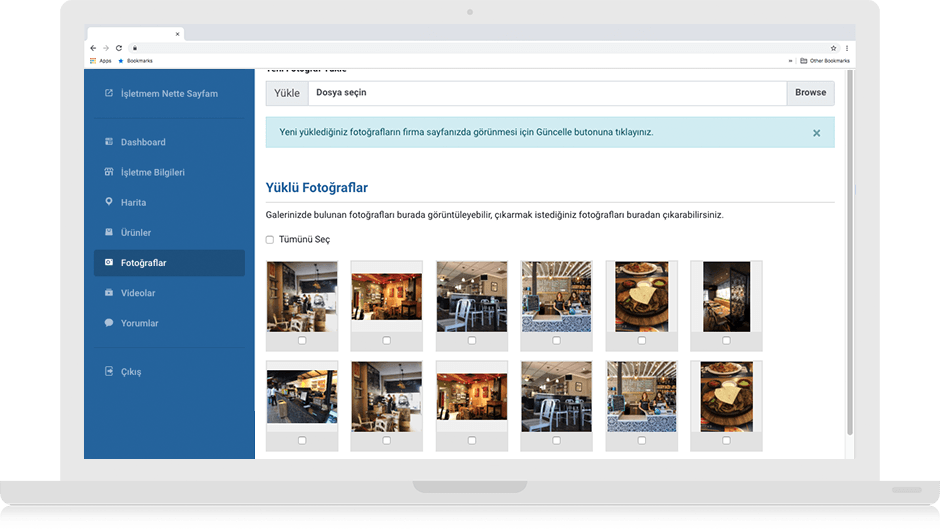Click the dark interior thumbnail ending row one
The image size is (940, 529).
coord(726,296)
